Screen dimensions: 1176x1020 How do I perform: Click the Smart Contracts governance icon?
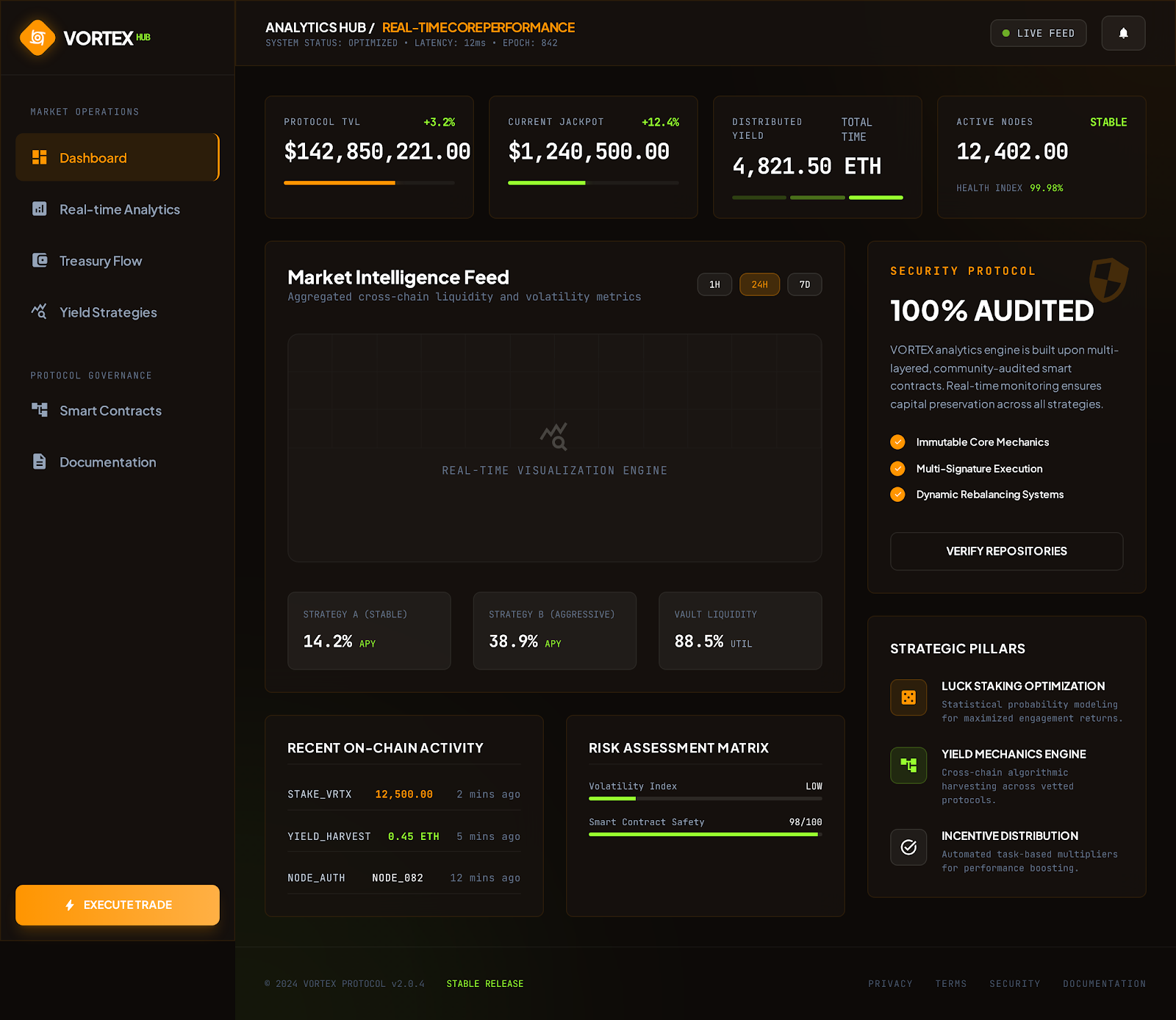click(40, 411)
